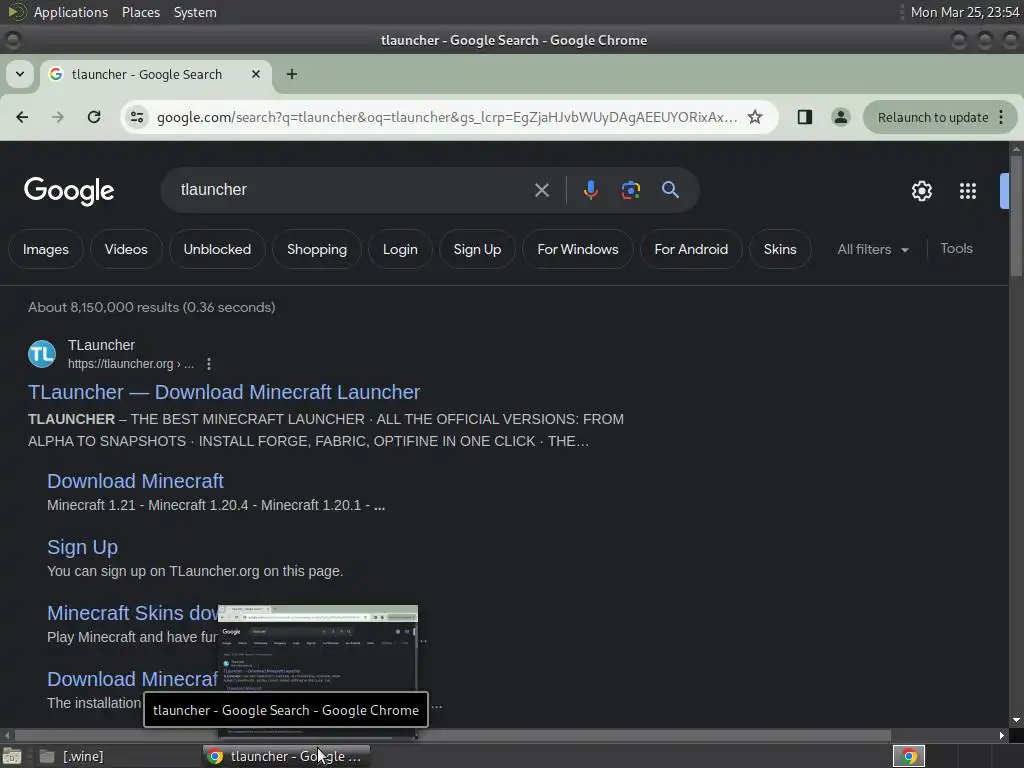Clear the search box with the X
This screenshot has width=1024, height=768.
coord(541,190)
